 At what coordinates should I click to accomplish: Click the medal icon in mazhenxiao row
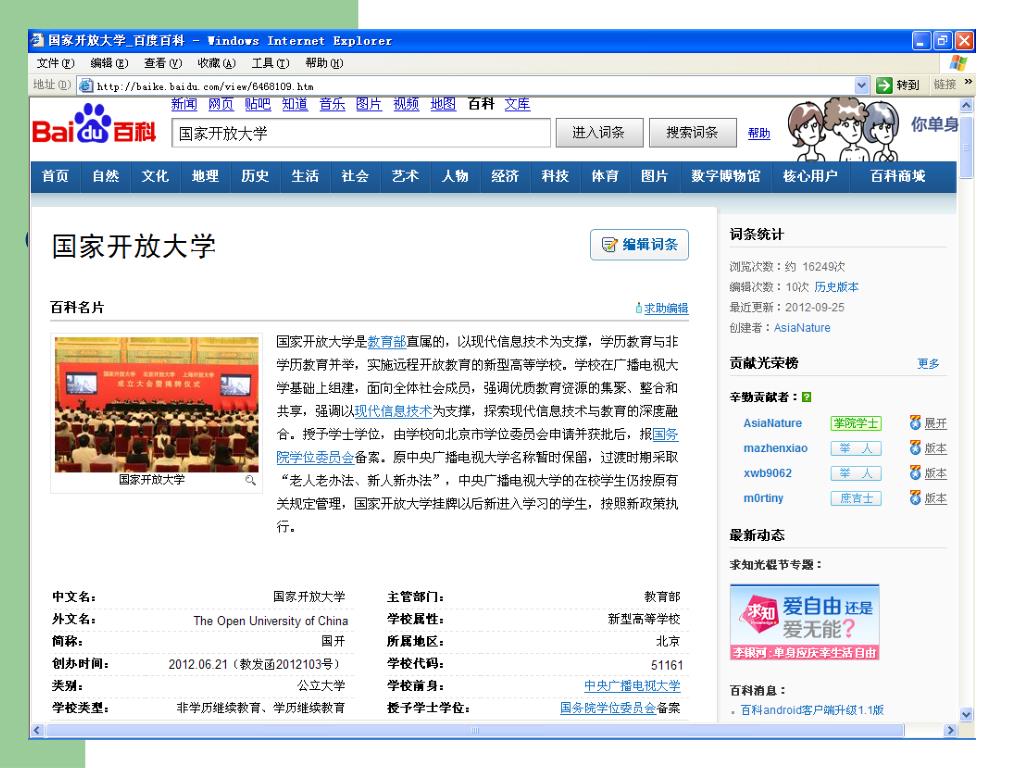915,448
